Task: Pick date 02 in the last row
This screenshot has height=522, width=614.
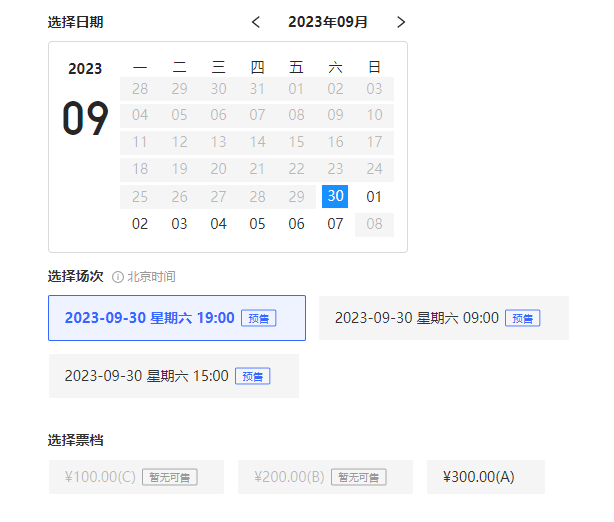Action: (x=140, y=224)
